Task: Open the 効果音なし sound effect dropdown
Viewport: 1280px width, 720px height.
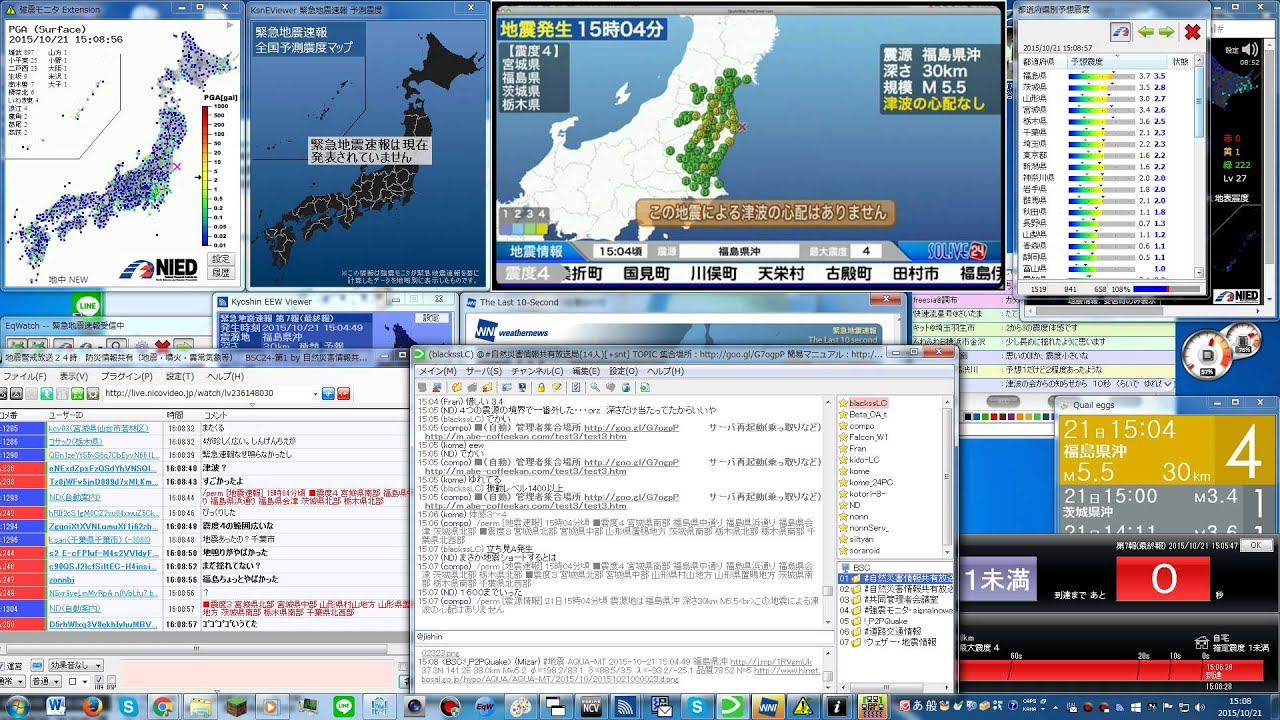Action: [x=76, y=665]
